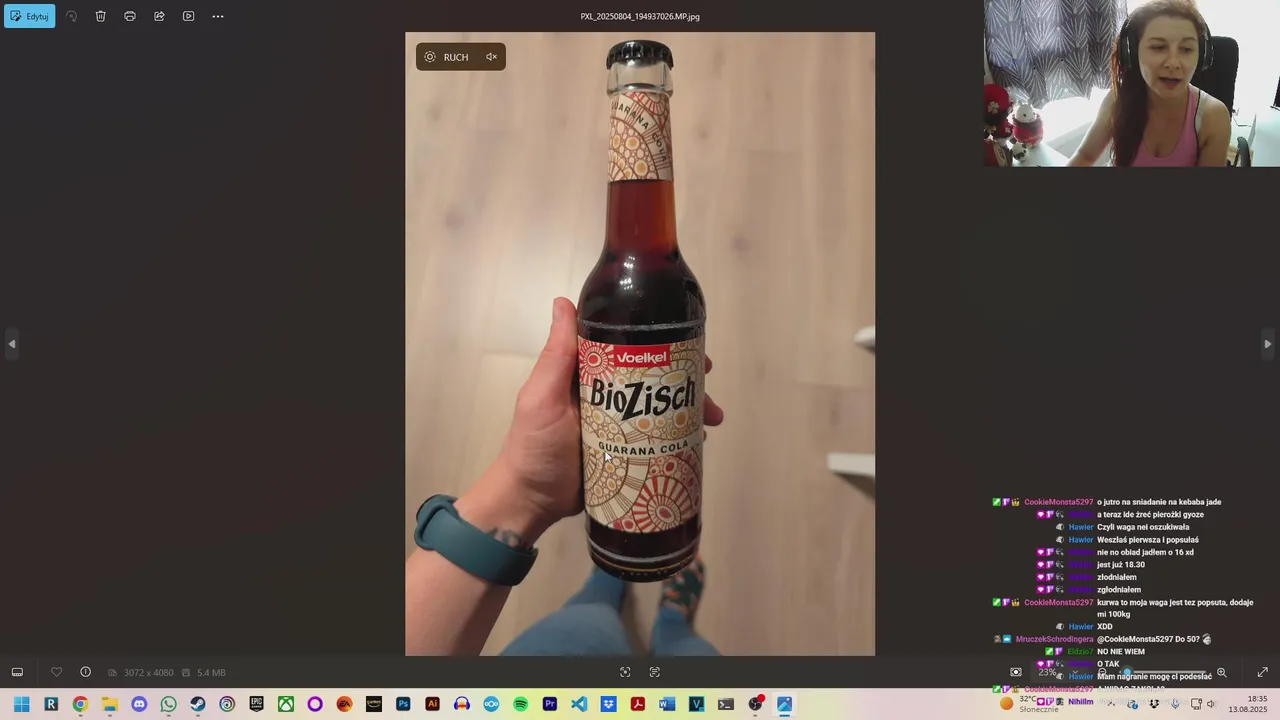This screenshot has width=1280, height=720.
Task: Open Discord from taskbar
Action: [x=139, y=704]
